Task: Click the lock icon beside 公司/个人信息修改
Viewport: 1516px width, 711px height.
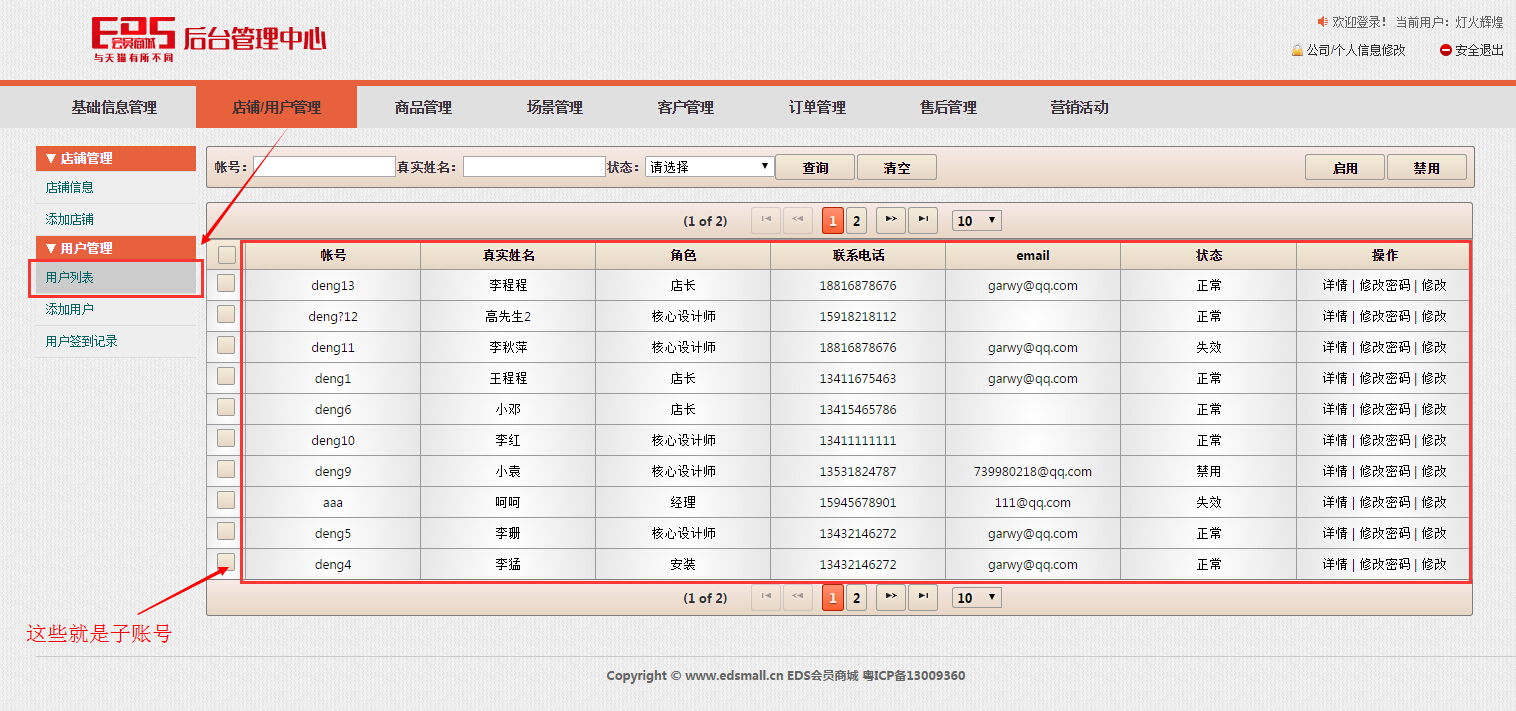Action: (x=1297, y=50)
